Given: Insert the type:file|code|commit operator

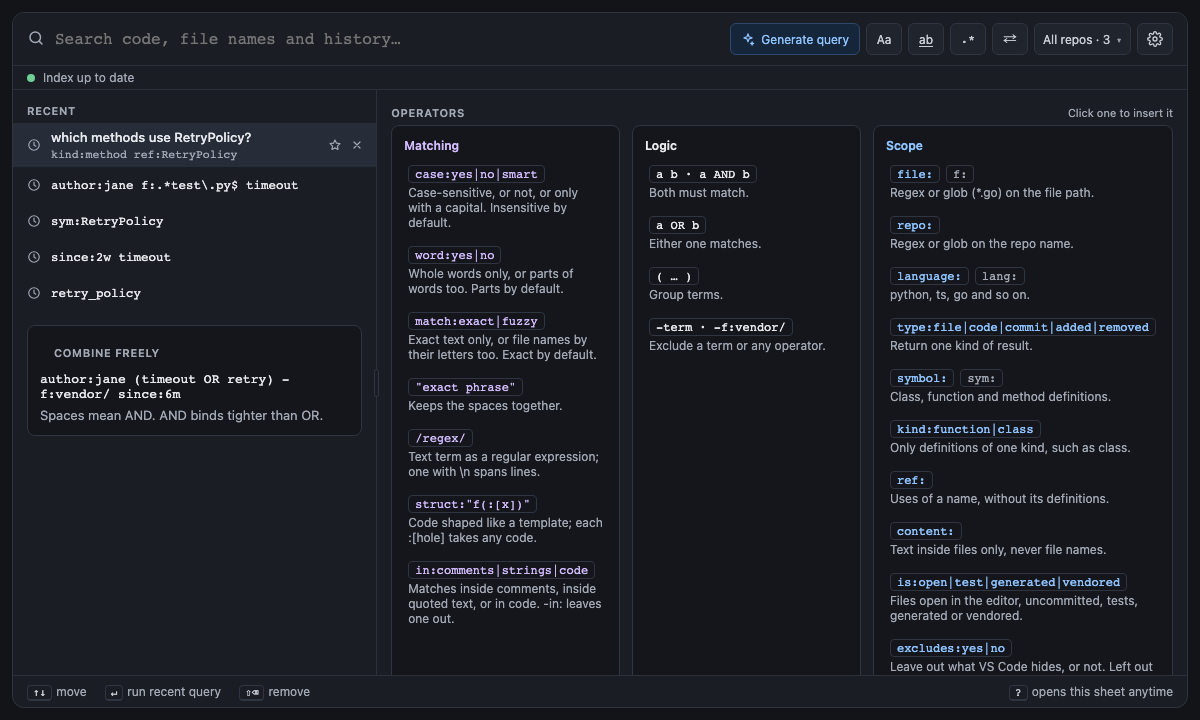Looking at the screenshot, I should click(1023, 327).
